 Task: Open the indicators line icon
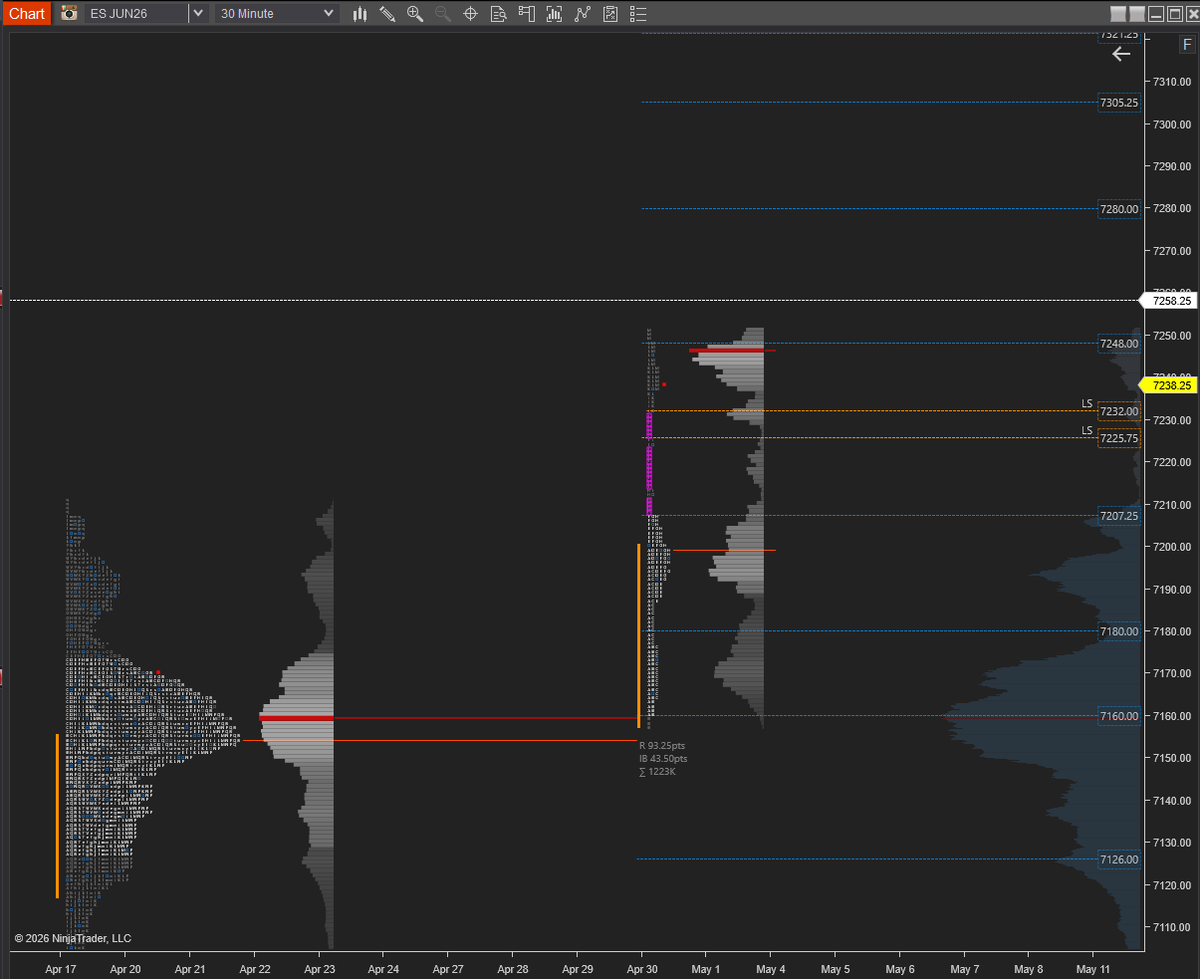click(582, 14)
